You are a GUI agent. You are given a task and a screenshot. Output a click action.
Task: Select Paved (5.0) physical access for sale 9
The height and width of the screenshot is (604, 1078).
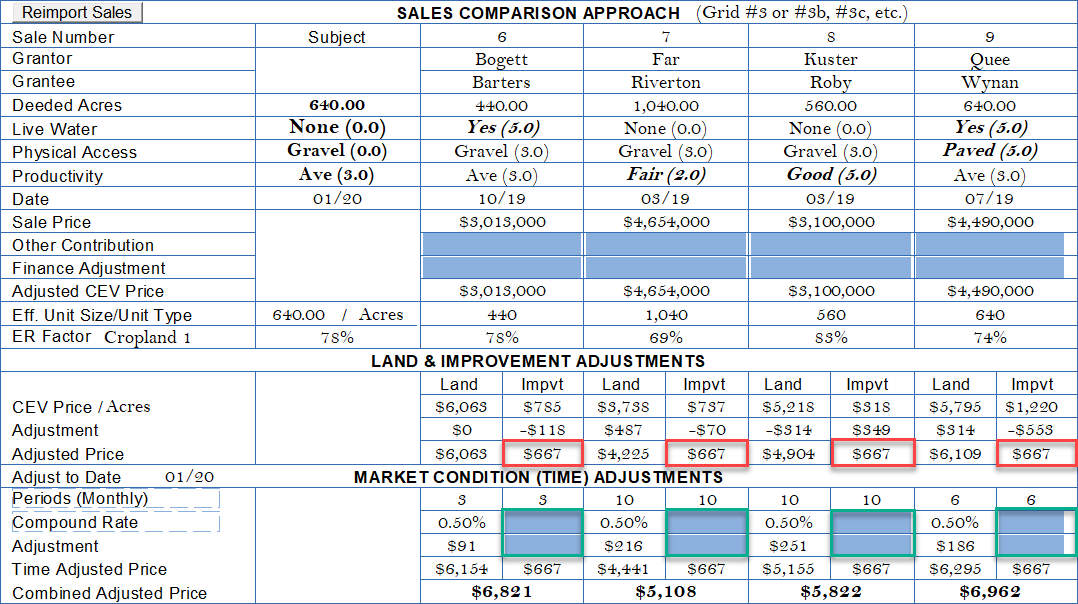click(x=989, y=151)
